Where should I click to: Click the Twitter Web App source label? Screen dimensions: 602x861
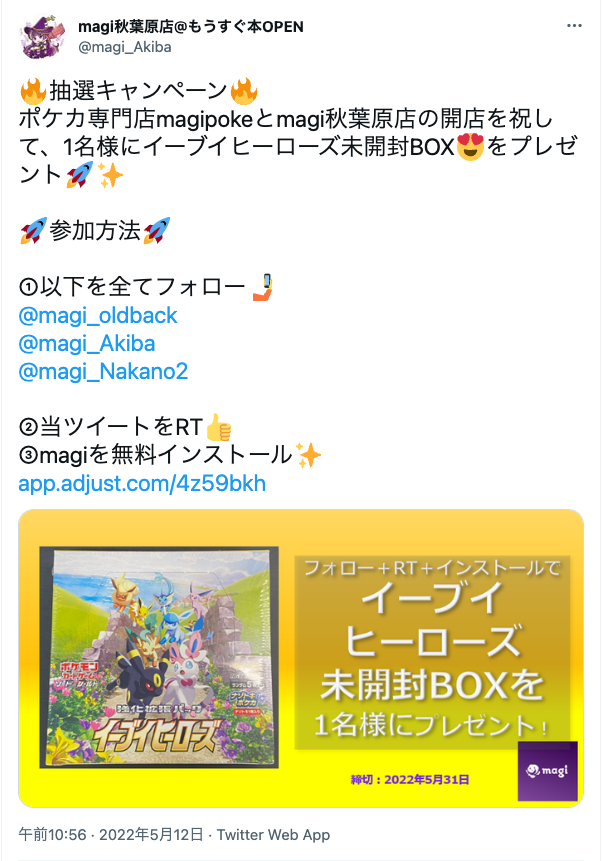pos(274,835)
